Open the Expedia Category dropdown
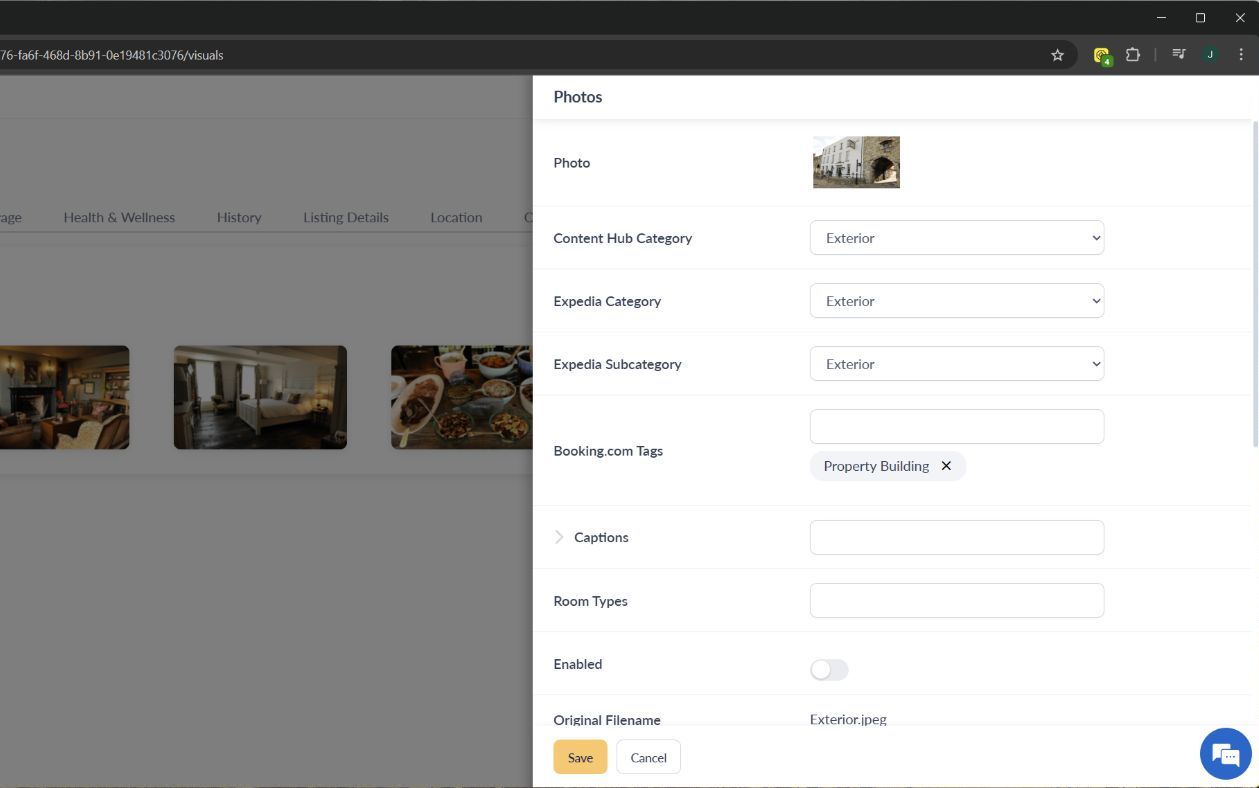The height and width of the screenshot is (788, 1259). pos(957,301)
